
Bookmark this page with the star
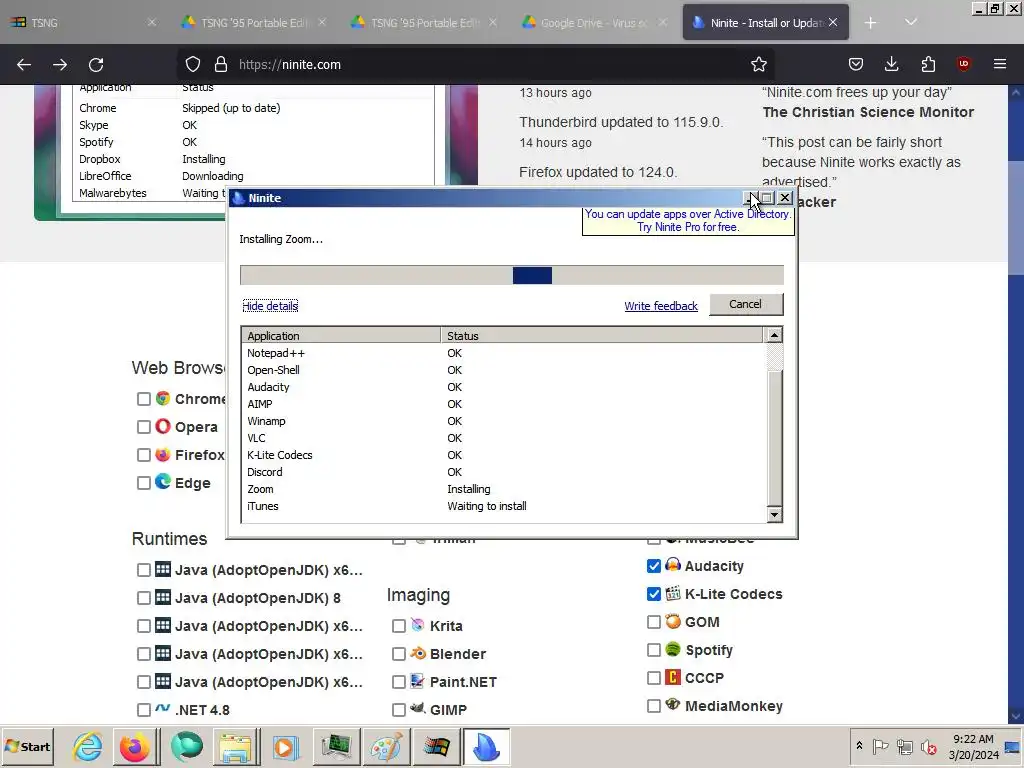tap(758, 65)
